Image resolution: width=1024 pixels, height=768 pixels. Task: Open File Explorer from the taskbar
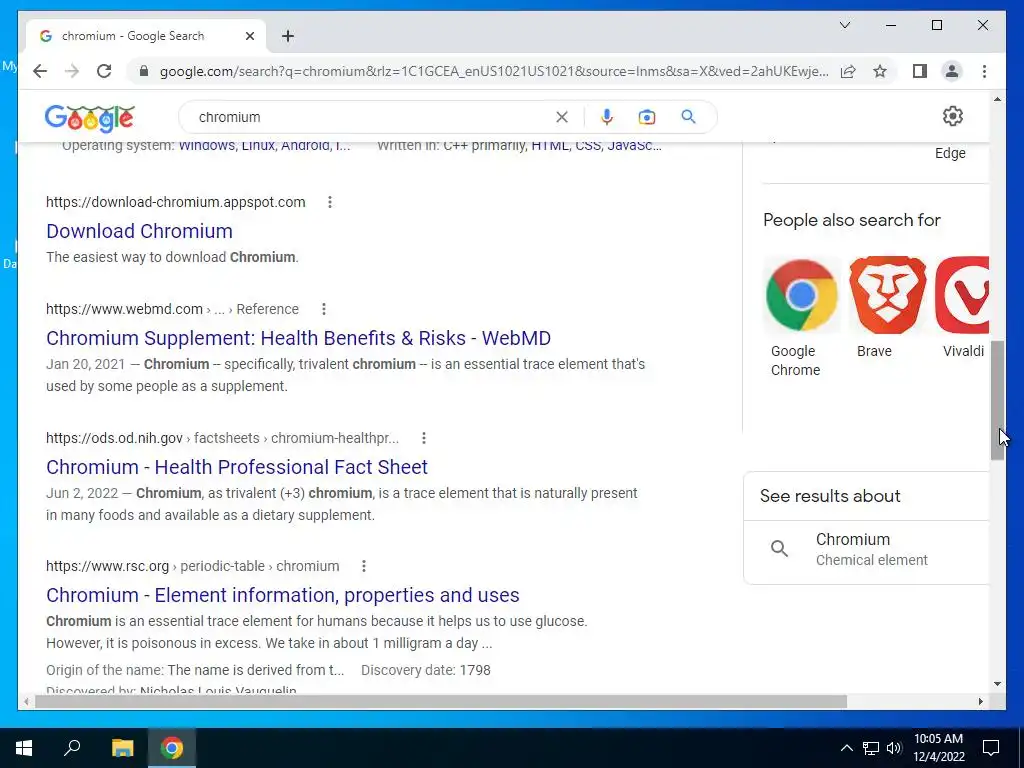(x=122, y=748)
